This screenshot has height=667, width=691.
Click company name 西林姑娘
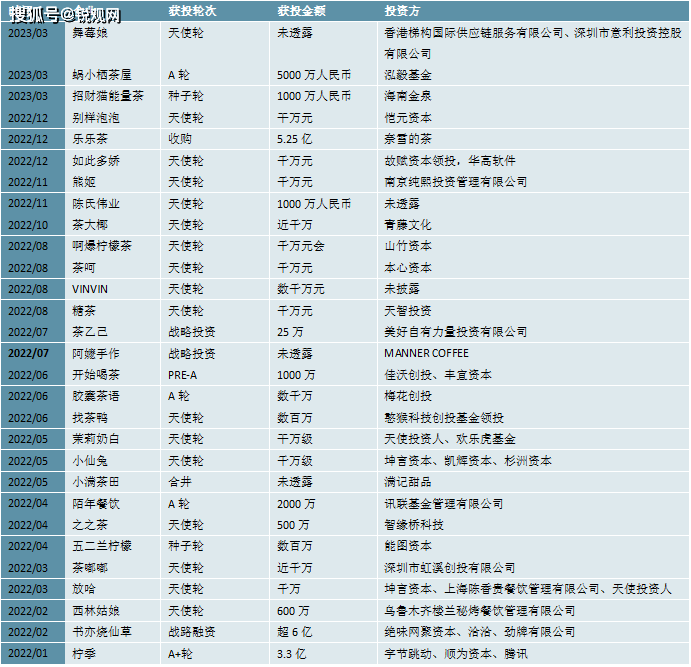click(x=96, y=611)
